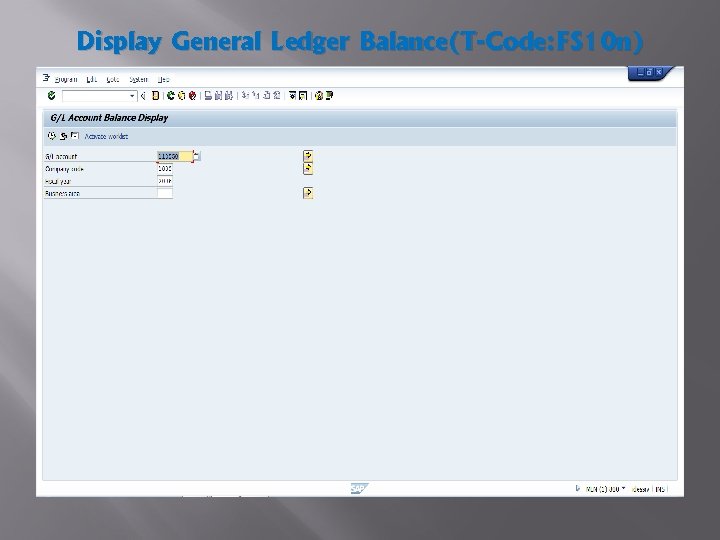Open the system info dropdown in status bar
This screenshot has height=540, width=720.
(x=623, y=488)
